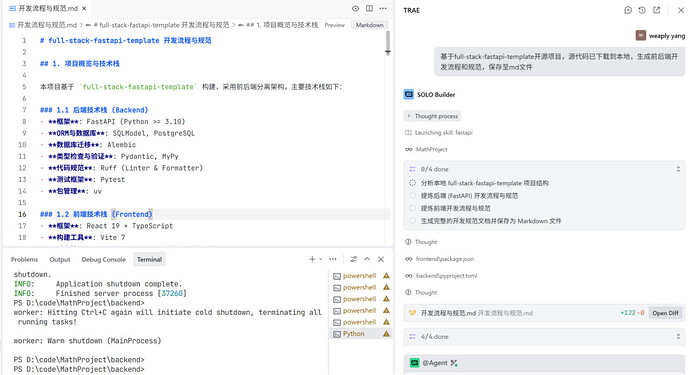The width and height of the screenshot is (690, 375).
Task: Collapse the 0/4 done task list
Action: (x=678, y=169)
